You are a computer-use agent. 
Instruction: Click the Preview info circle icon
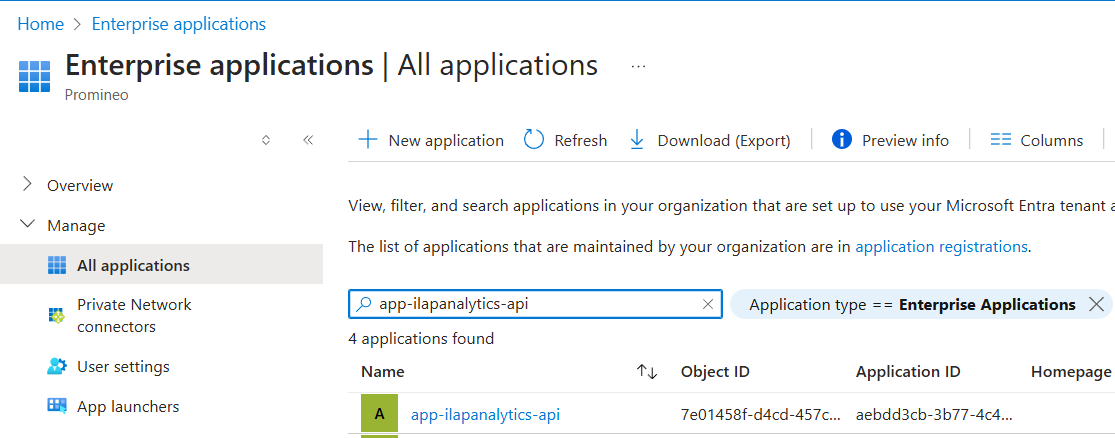click(x=841, y=139)
